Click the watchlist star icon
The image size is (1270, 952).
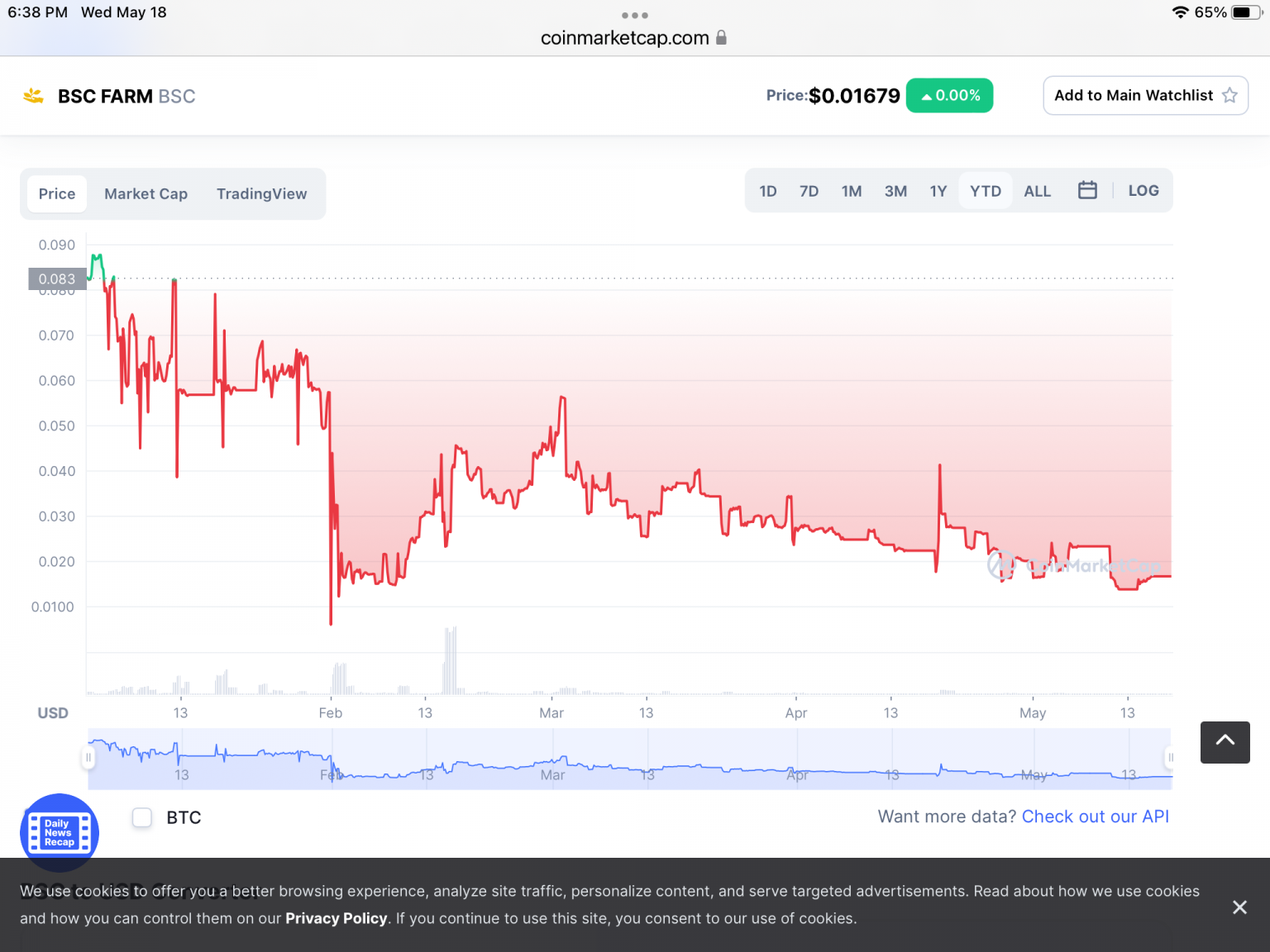[x=1229, y=95]
